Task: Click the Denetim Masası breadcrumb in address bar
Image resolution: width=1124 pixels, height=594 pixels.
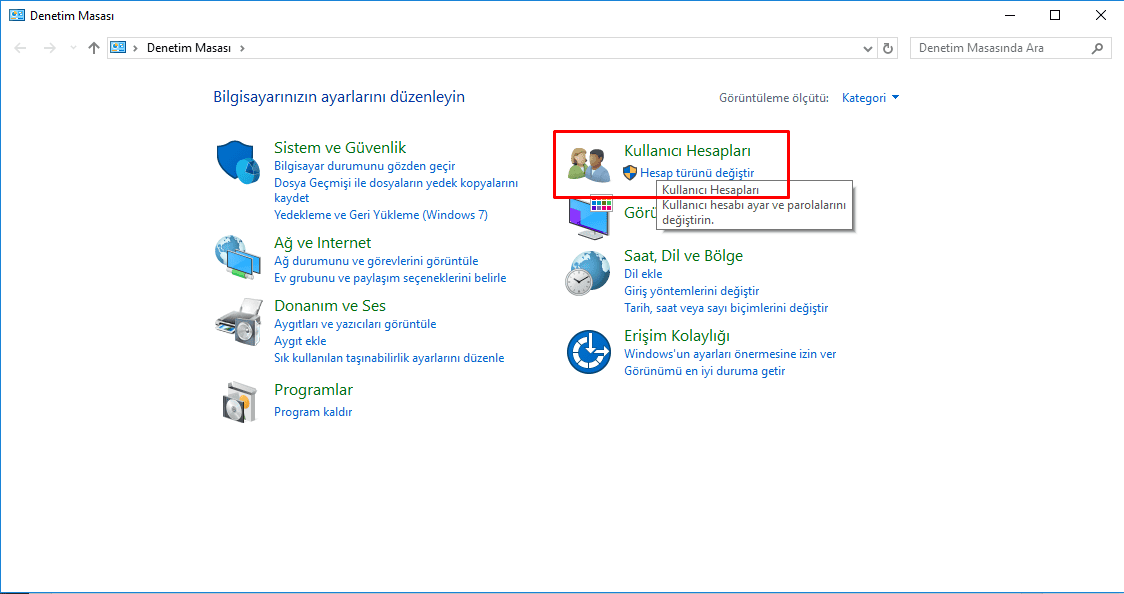Action: click(188, 48)
